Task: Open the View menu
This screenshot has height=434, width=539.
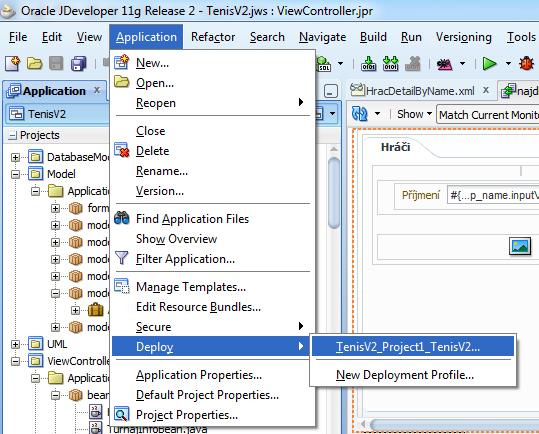Action: click(x=89, y=37)
